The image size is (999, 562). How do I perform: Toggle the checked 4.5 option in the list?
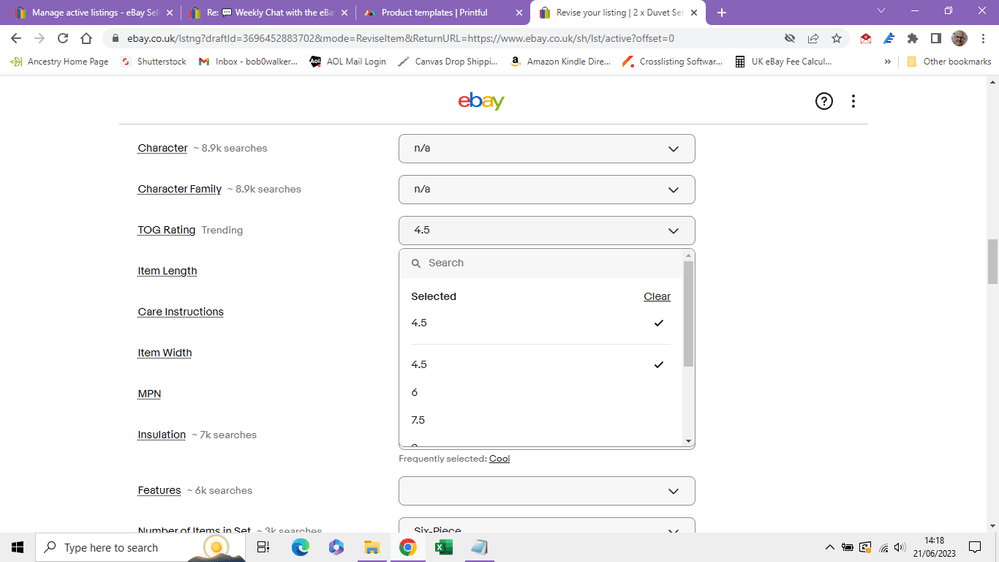click(x=540, y=364)
